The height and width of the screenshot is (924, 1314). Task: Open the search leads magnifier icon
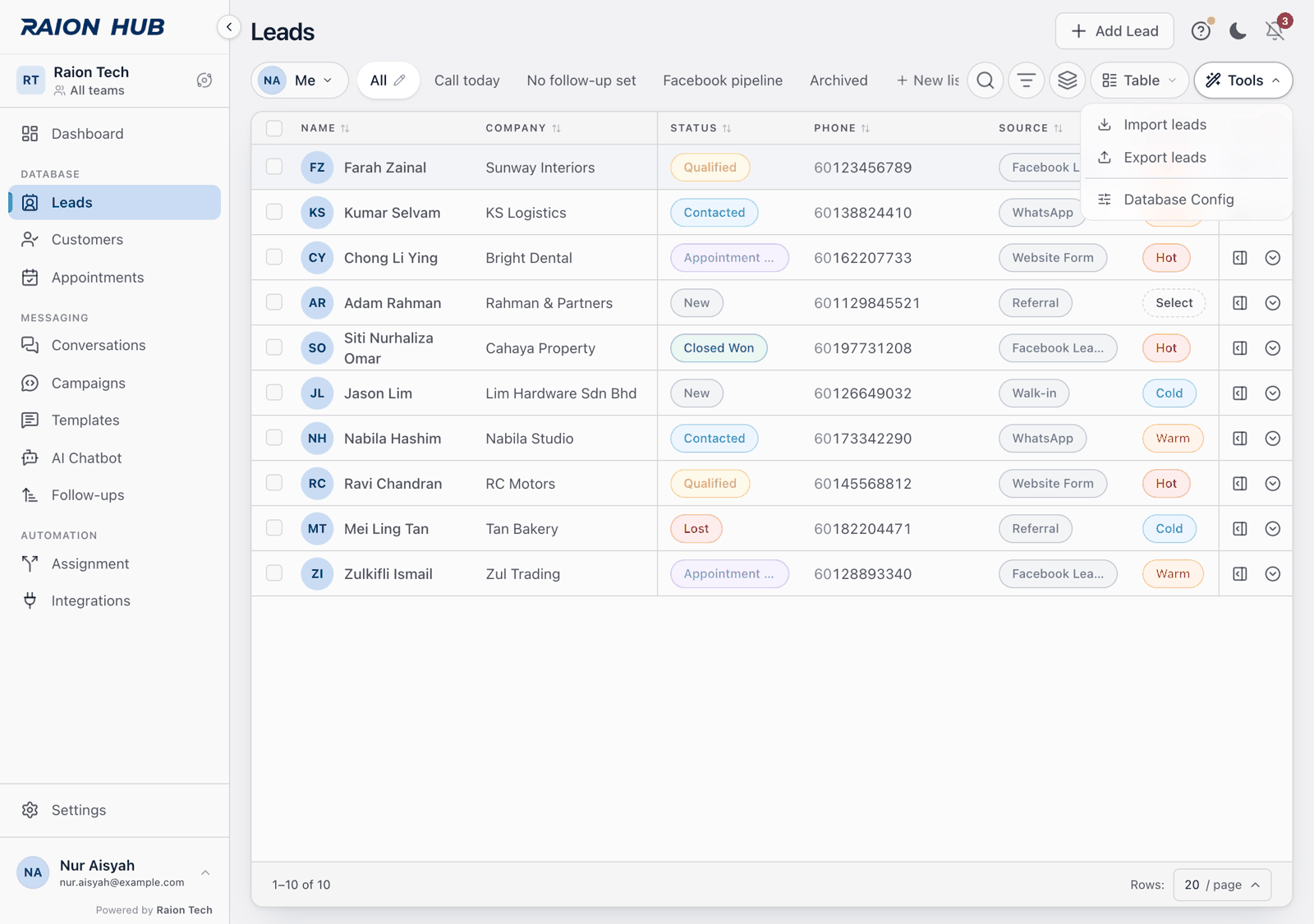(x=985, y=80)
